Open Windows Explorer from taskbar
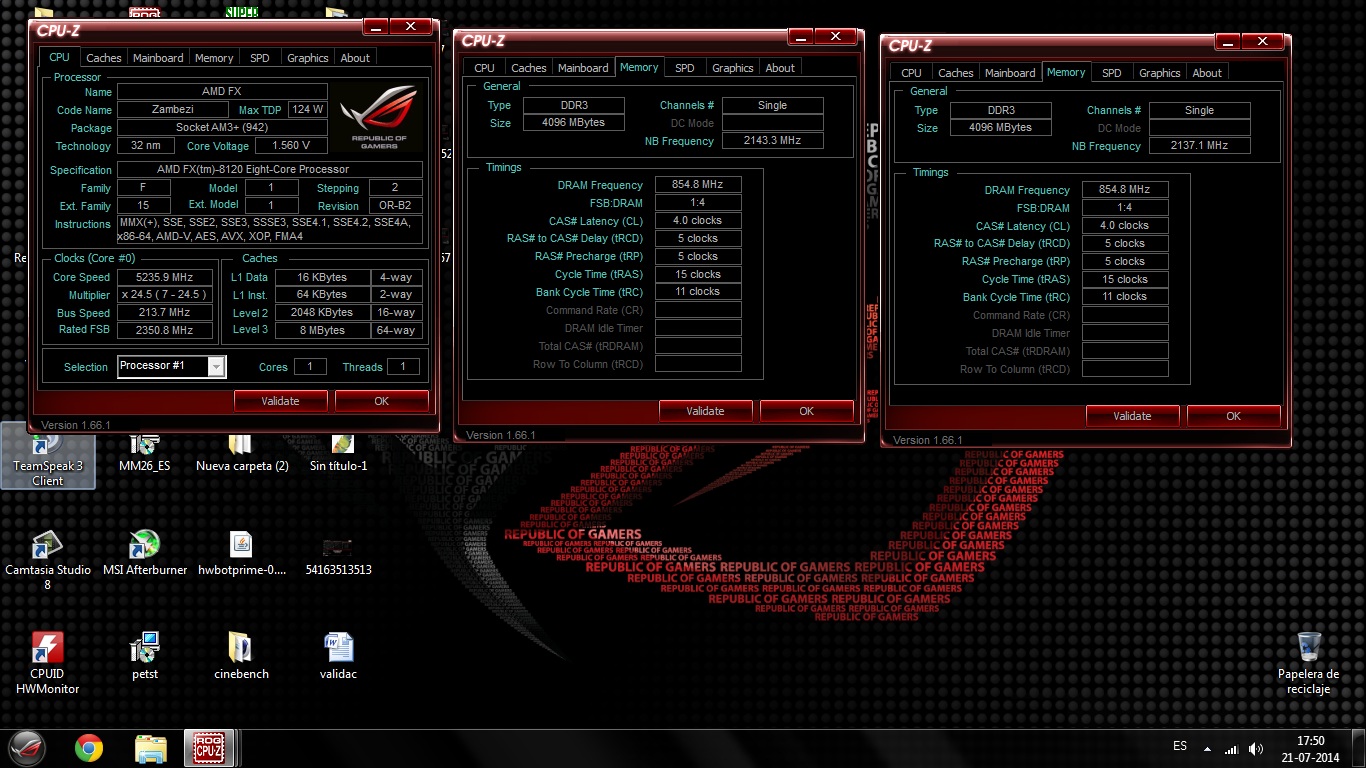 [150, 748]
